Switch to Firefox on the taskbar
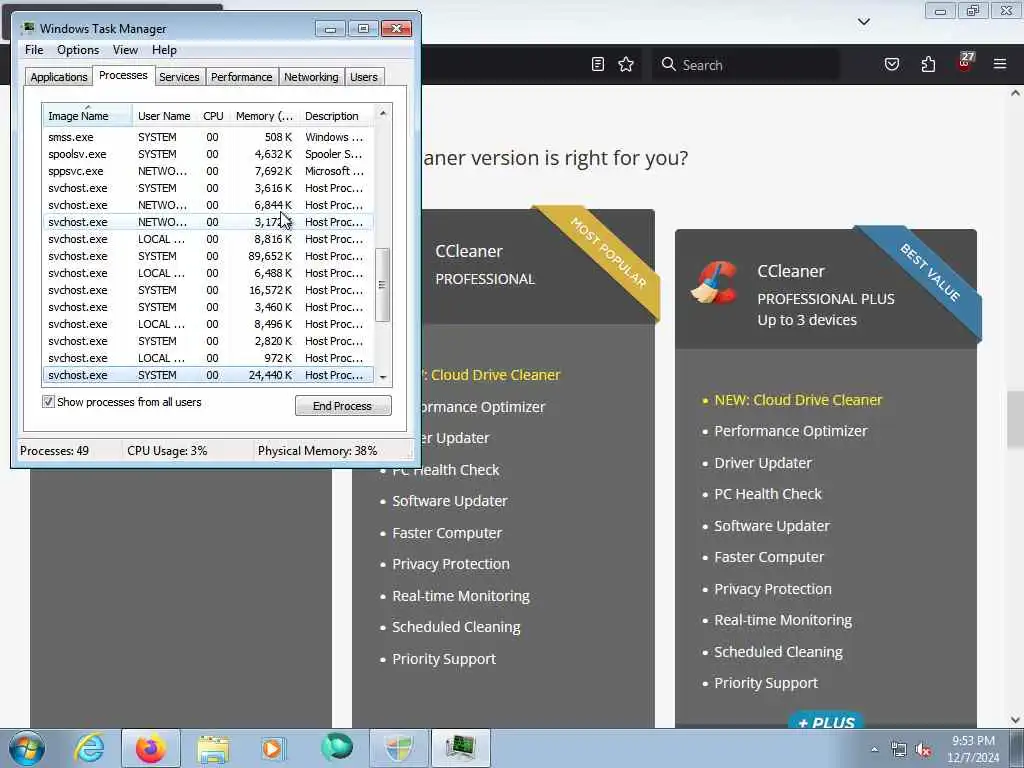1024x768 pixels. pyautogui.click(x=151, y=748)
